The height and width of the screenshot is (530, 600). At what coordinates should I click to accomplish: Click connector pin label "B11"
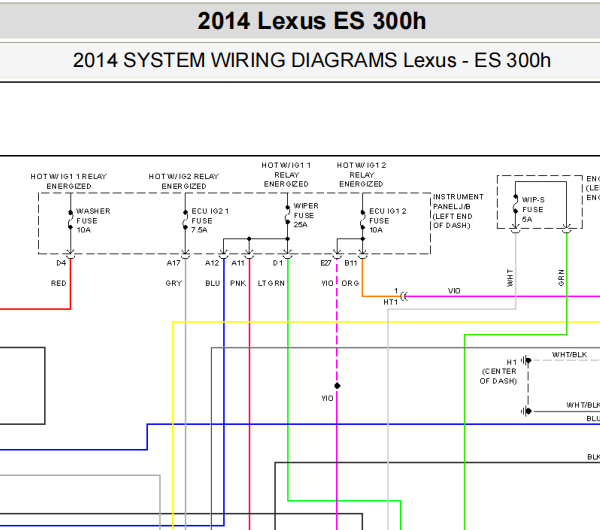tap(351, 263)
